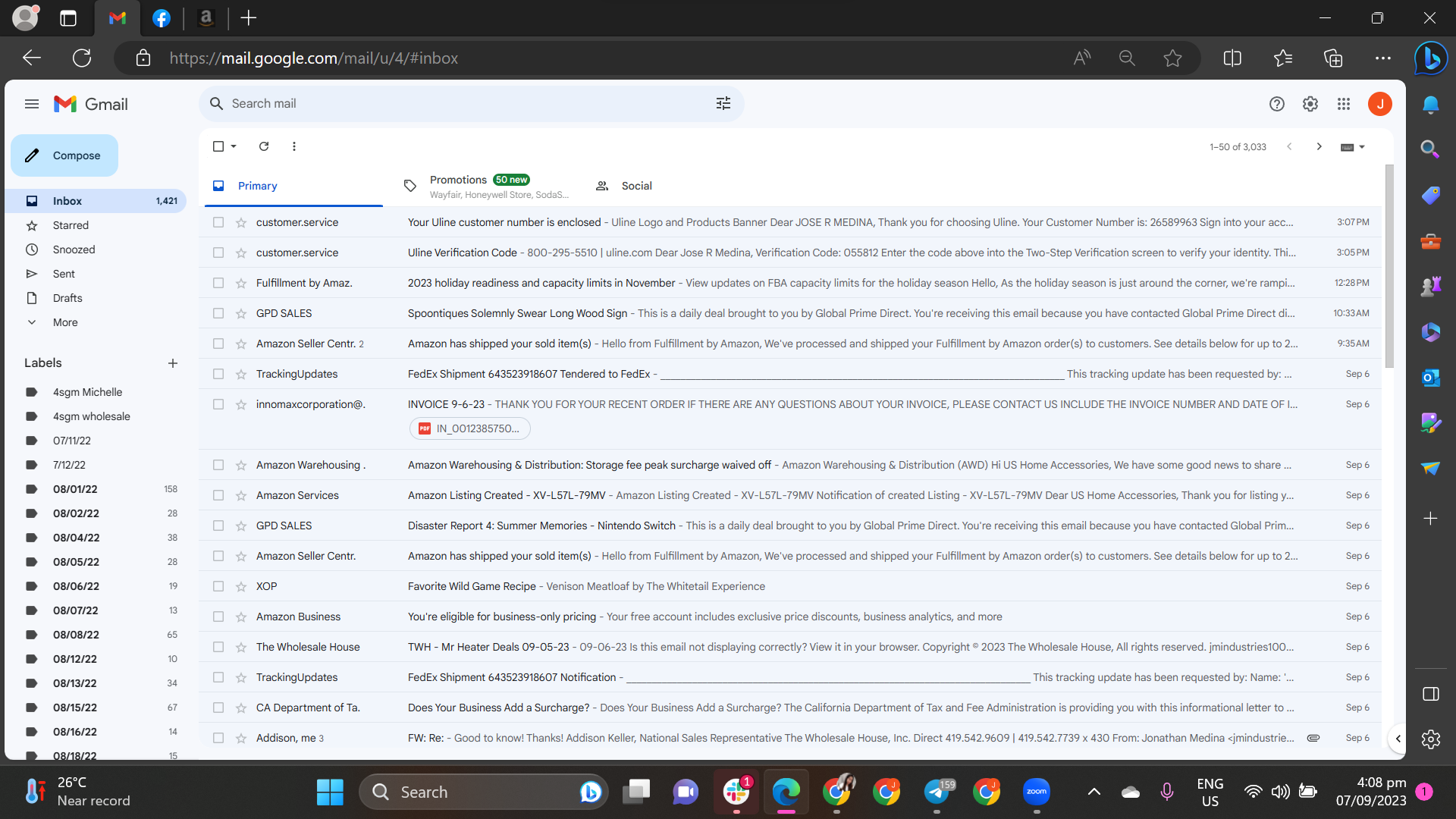1456x819 pixels.
Task: Open Gmail settings gear
Action: (1310, 104)
